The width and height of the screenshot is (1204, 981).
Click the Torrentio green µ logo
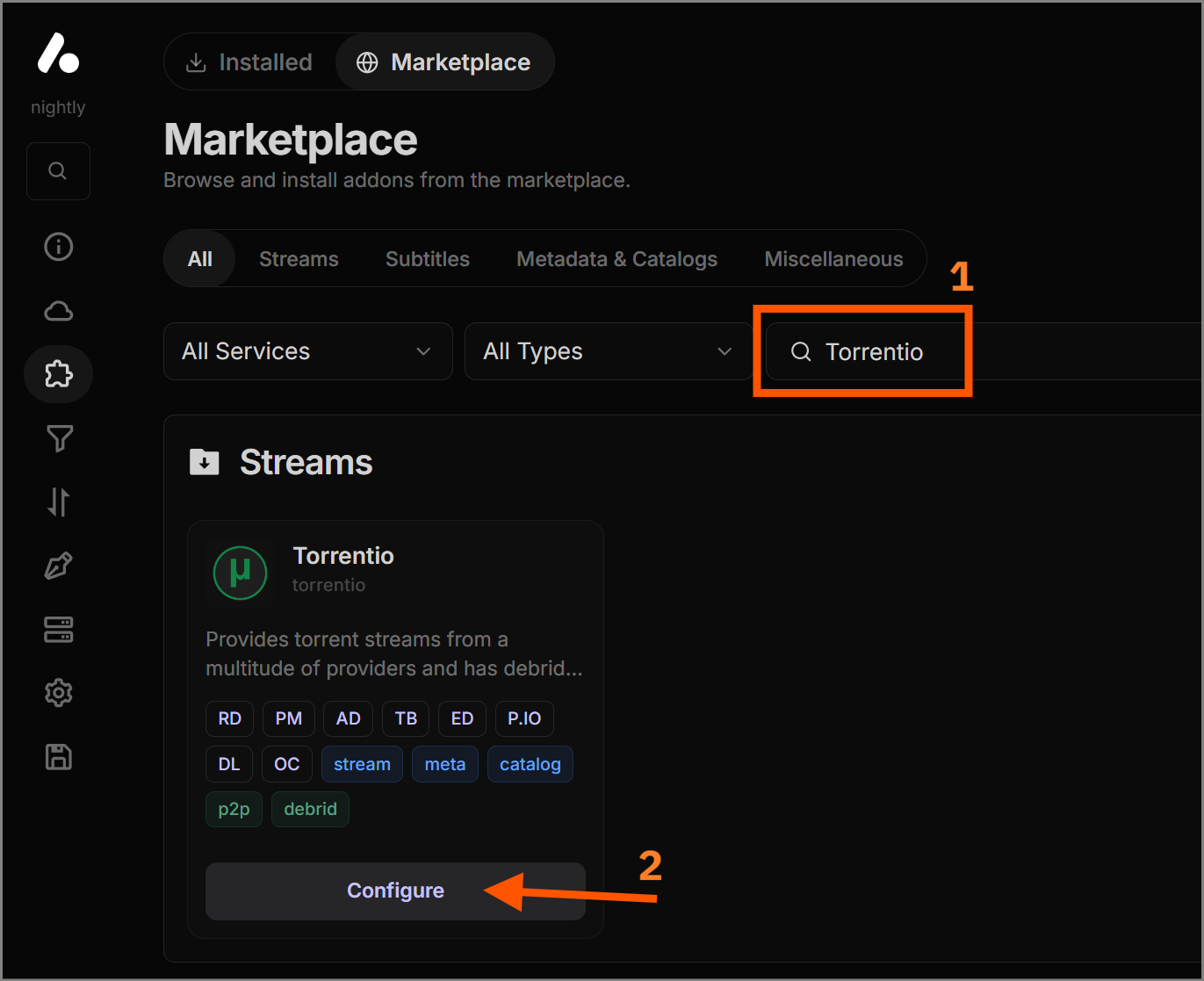(241, 573)
